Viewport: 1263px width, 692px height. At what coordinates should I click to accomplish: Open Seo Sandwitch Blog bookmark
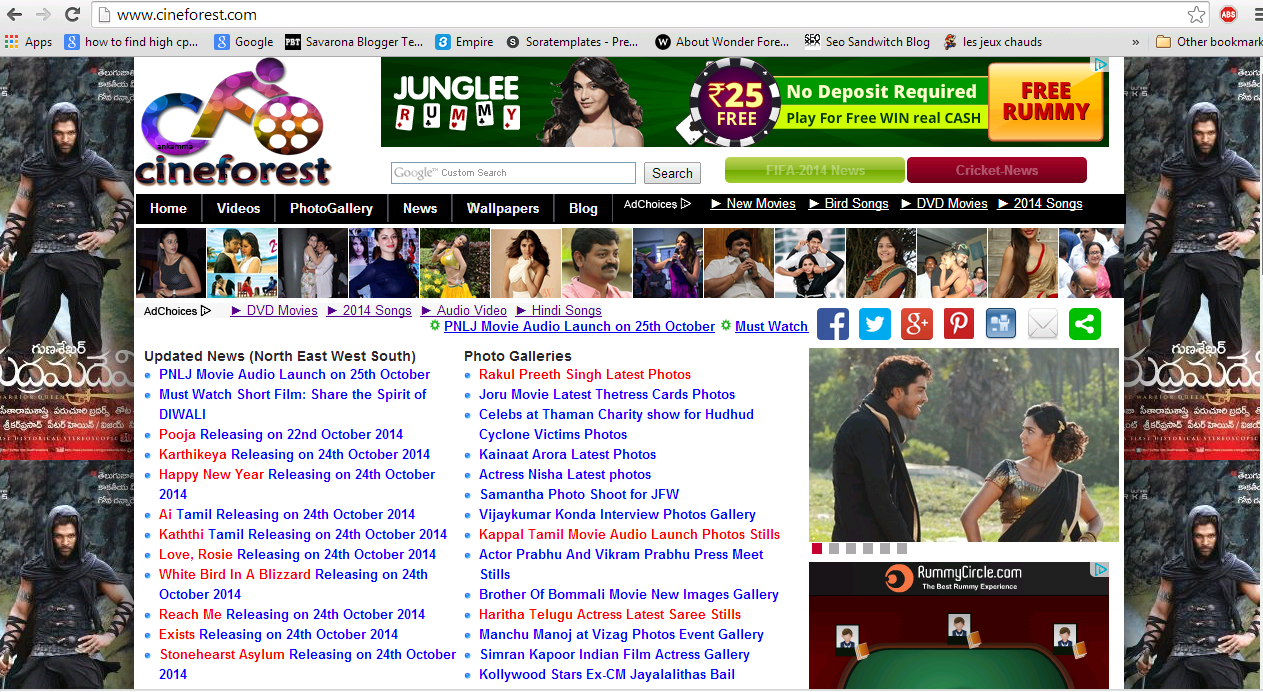867,42
